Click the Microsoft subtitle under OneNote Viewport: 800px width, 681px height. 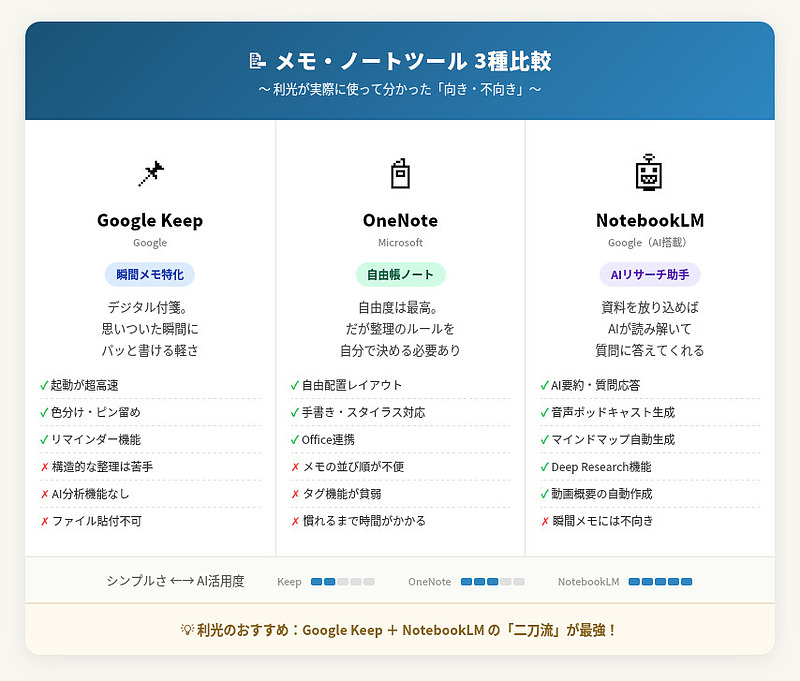click(400, 243)
